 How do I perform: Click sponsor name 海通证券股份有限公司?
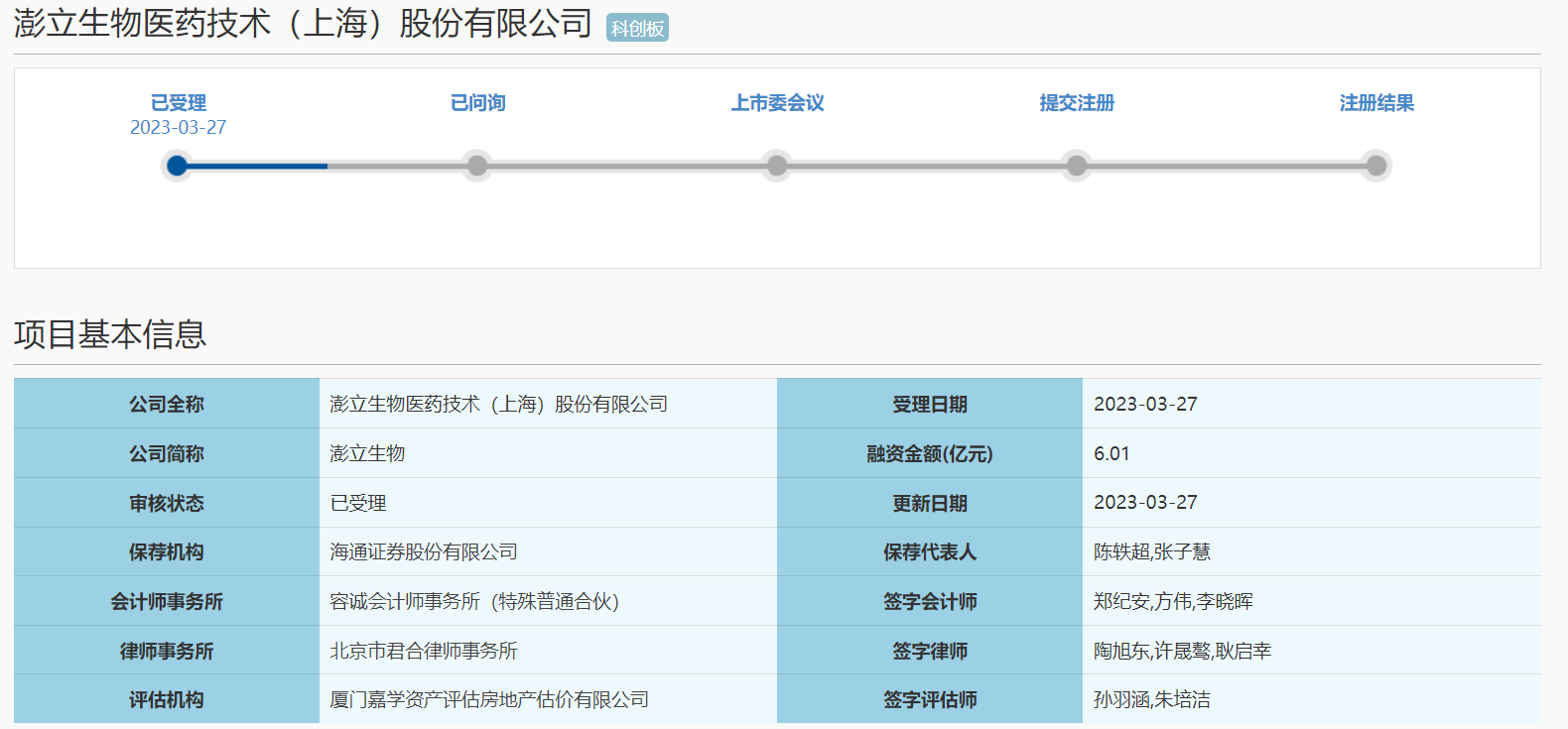pyautogui.click(x=424, y=552)
